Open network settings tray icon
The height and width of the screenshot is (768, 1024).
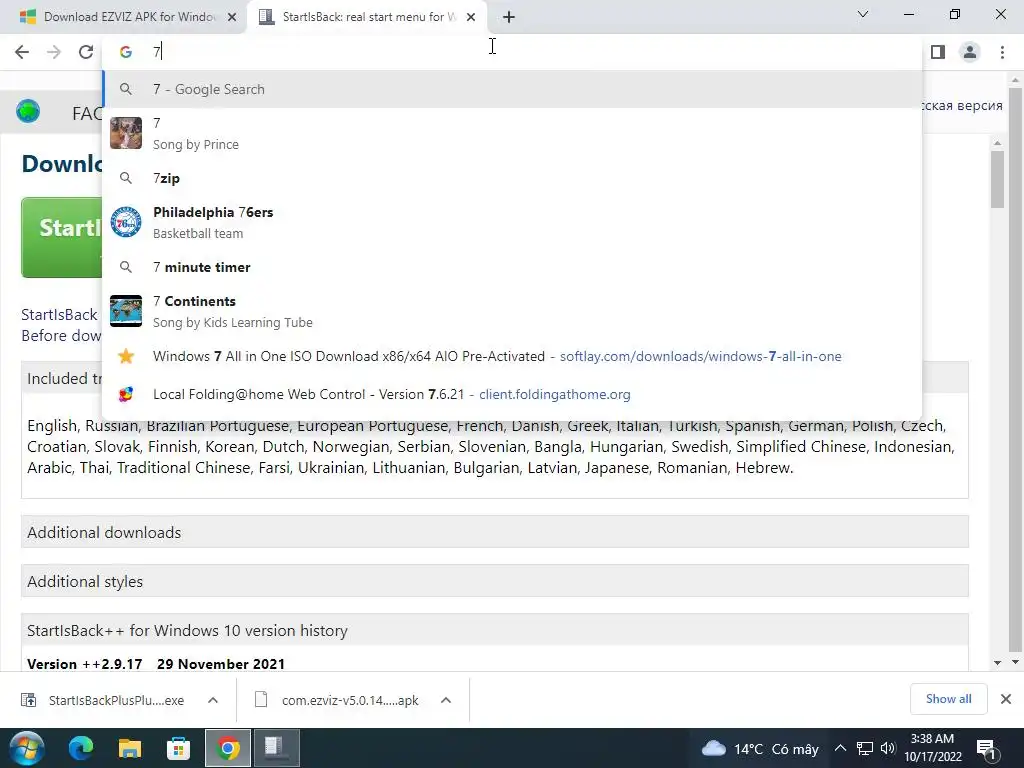pos(865,748)
